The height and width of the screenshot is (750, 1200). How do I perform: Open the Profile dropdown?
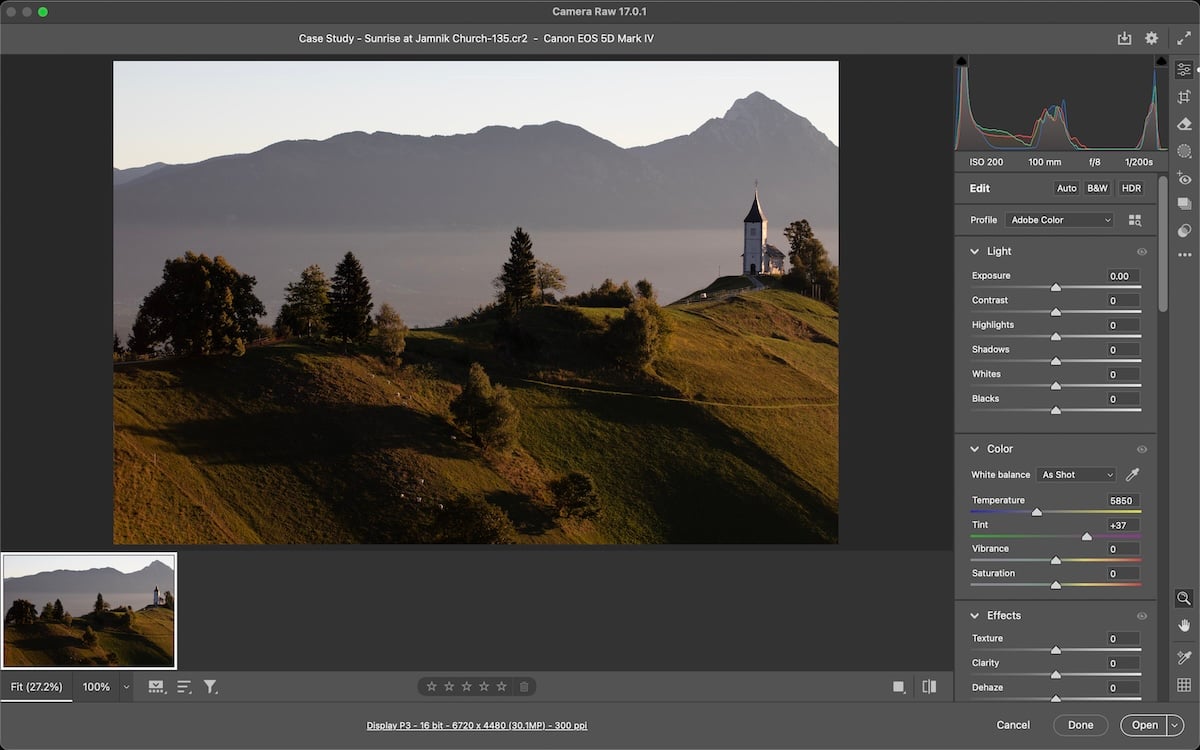click(x=1059, y=219)
